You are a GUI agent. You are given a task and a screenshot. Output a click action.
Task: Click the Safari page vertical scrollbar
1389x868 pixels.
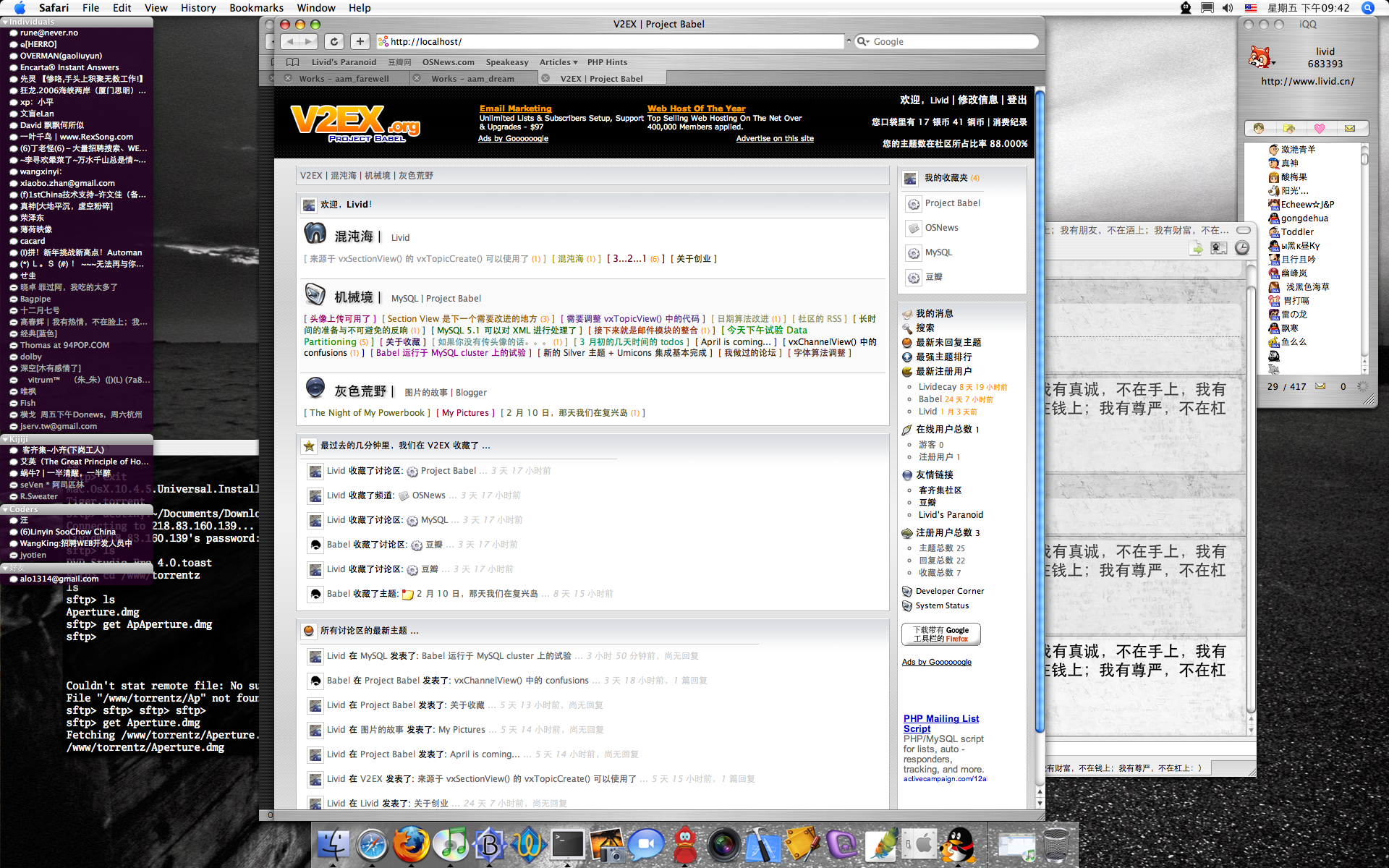(x=1040, y=434)
